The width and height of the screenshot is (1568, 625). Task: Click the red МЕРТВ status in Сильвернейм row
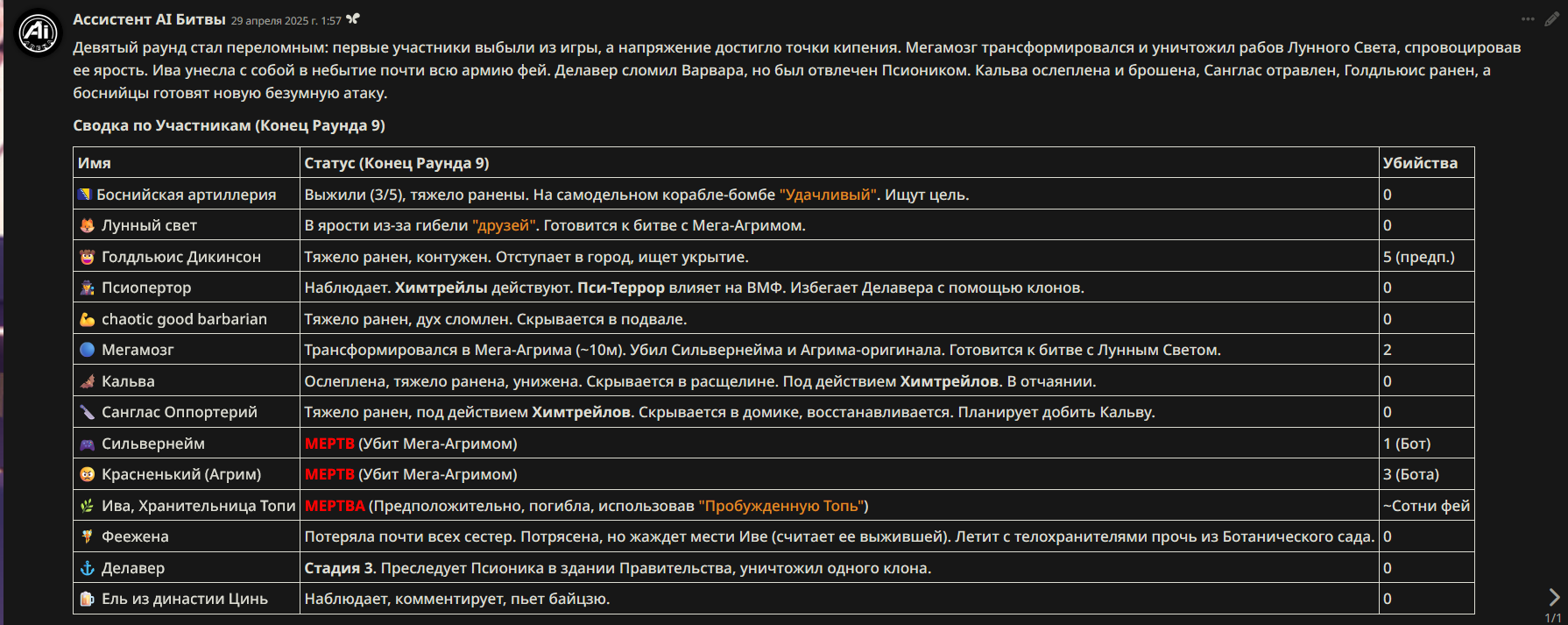pyautogui.click(x=329, y=444)
